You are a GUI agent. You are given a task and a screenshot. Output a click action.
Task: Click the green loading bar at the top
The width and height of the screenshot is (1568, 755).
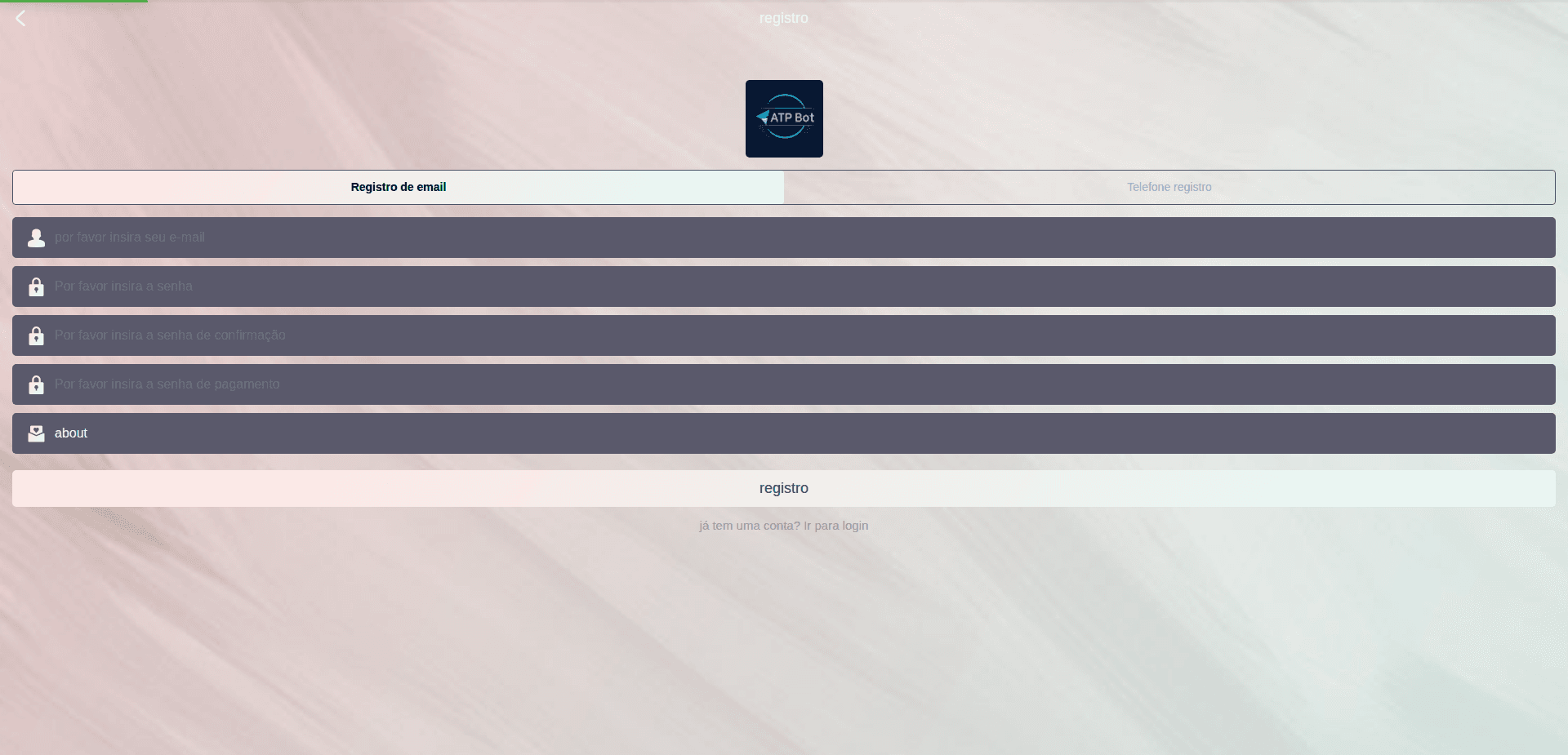coord(73,2)
